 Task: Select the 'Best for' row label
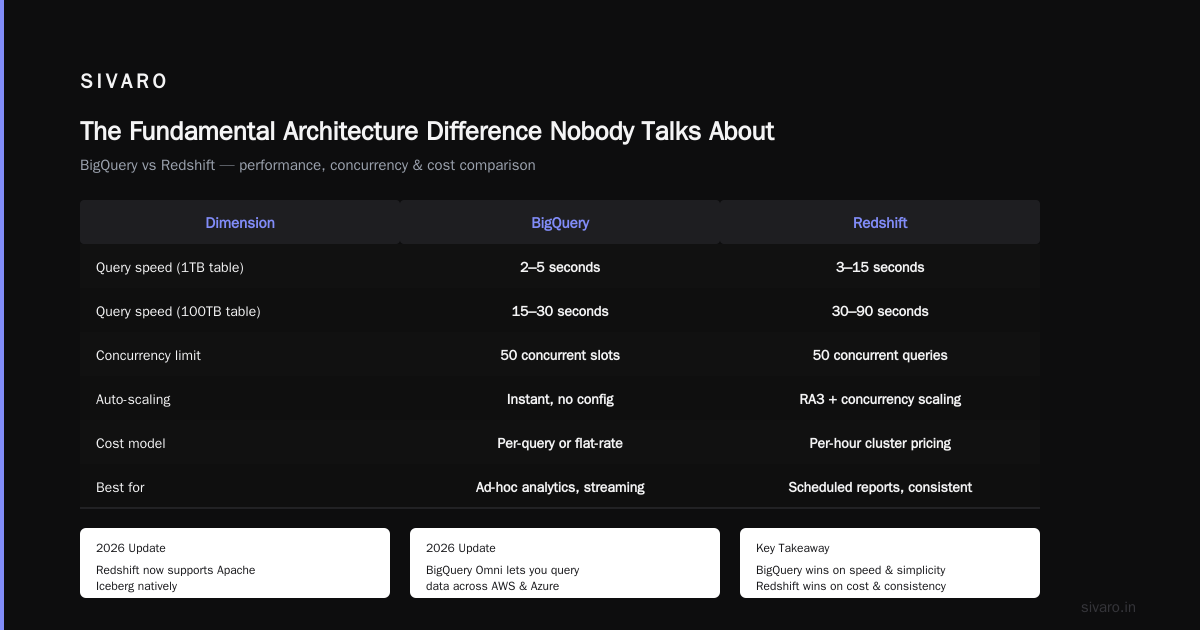[x=120, y=487]
